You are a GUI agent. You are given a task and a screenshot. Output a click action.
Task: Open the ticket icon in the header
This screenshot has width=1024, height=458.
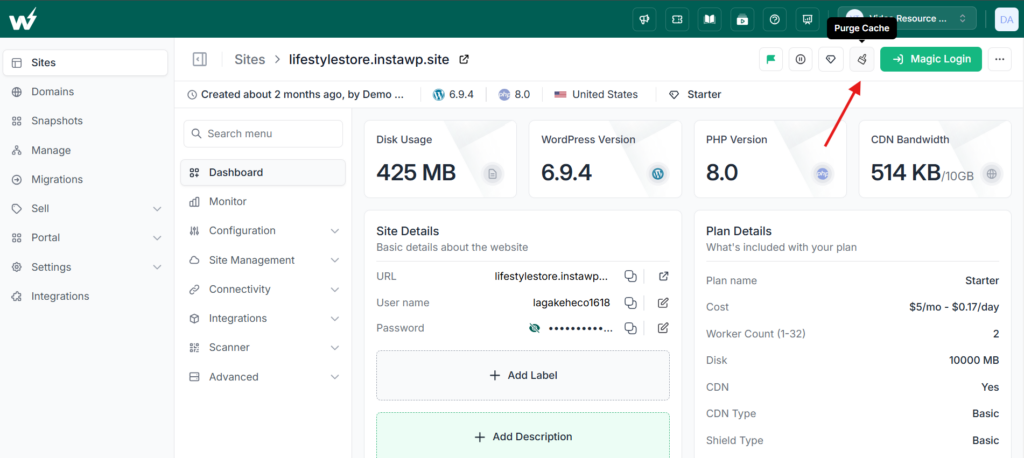click(x=677, y=19)
